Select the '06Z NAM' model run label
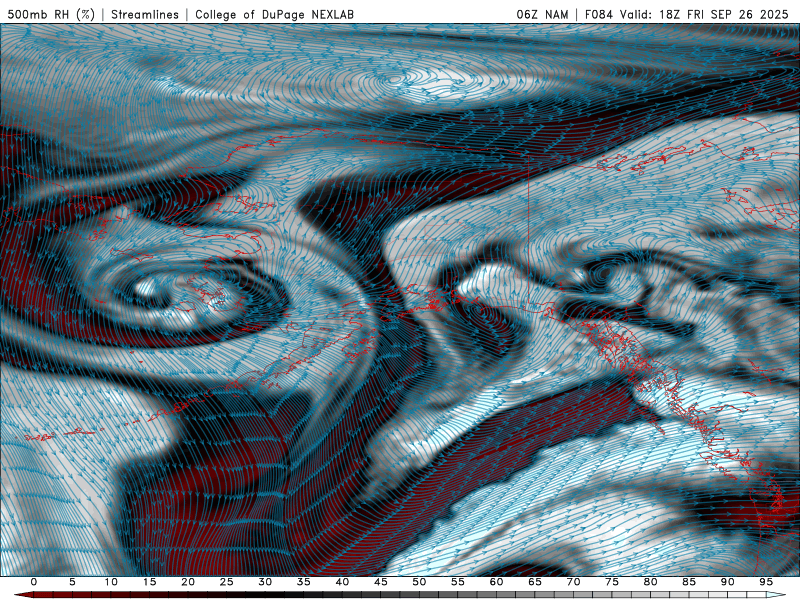The height and width of the screenshot is (600, 800). (x=542, y=14)
